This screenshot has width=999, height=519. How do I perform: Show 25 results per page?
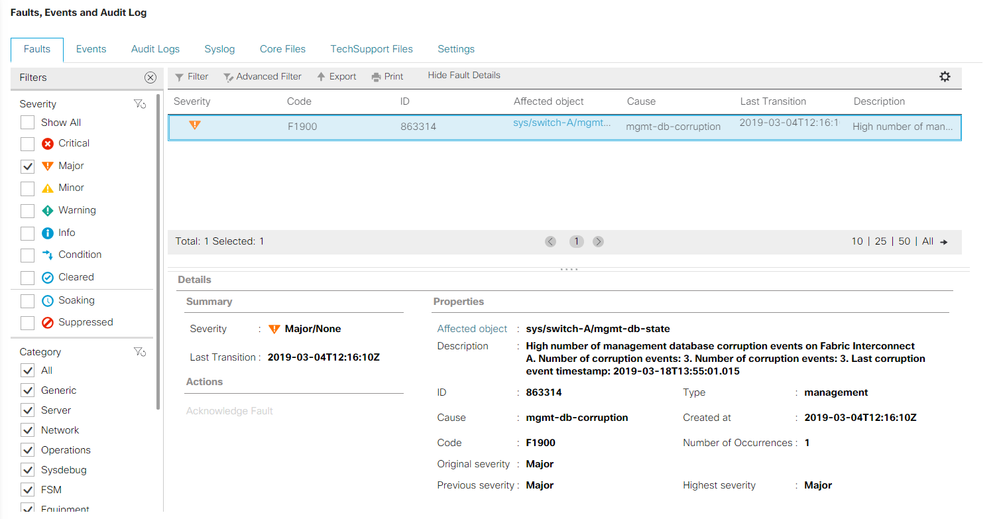[880, 241]
